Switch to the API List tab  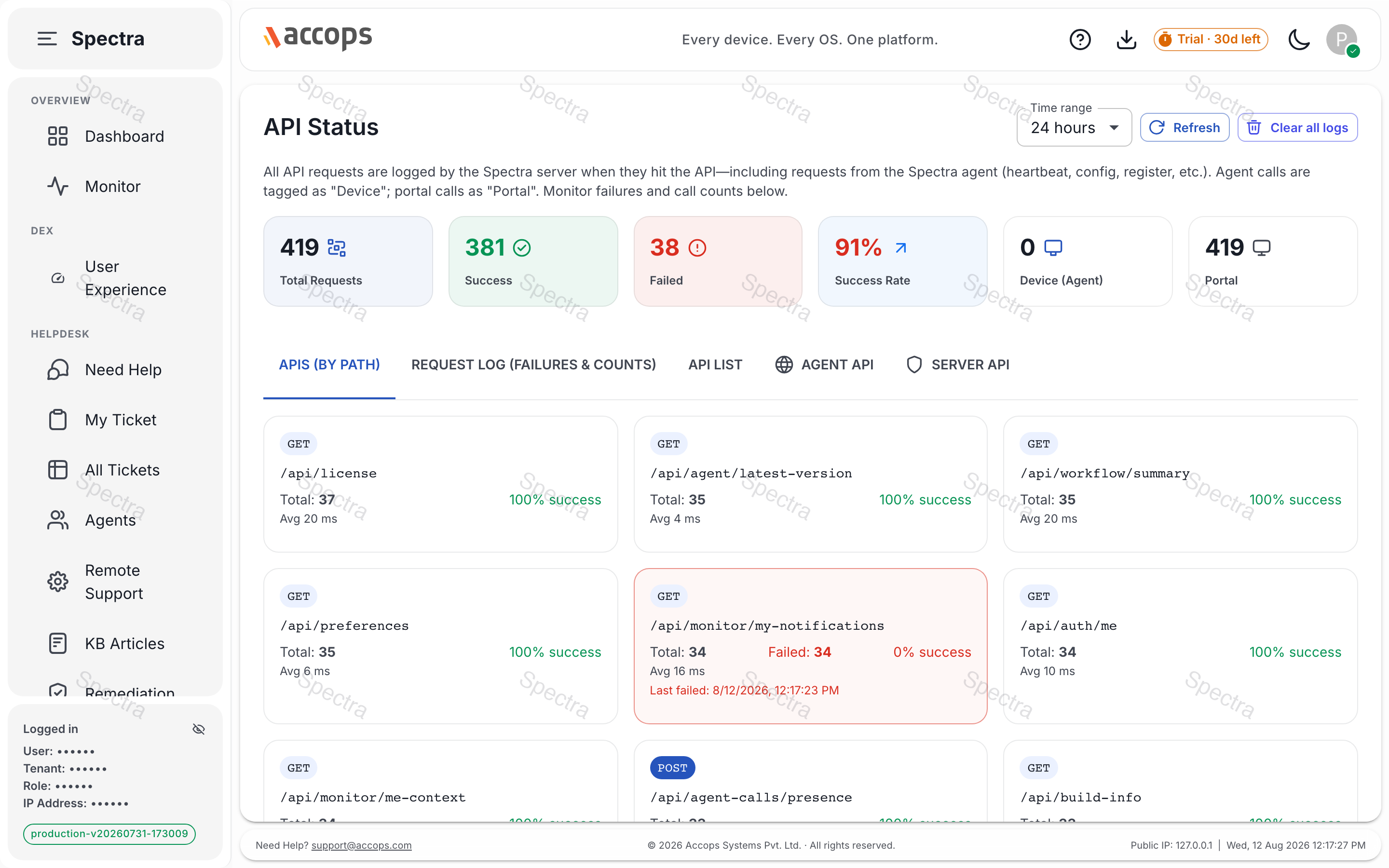tap(715, 365)
